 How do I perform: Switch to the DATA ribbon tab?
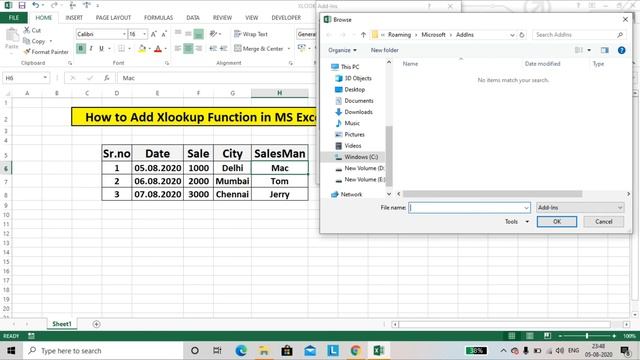tap(193, 18)
